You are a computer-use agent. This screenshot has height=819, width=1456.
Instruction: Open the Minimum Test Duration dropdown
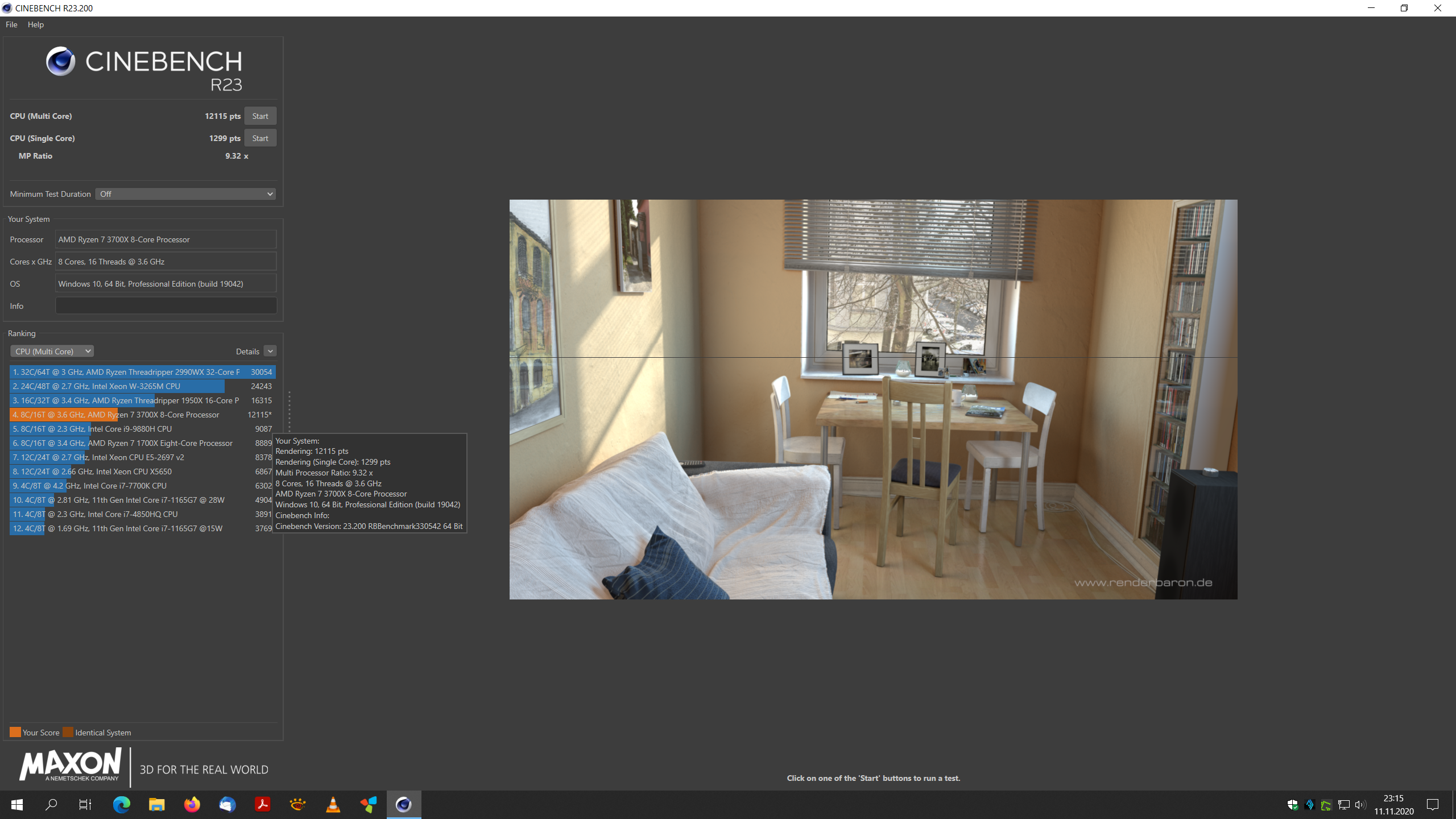click(x=185, y=194)
